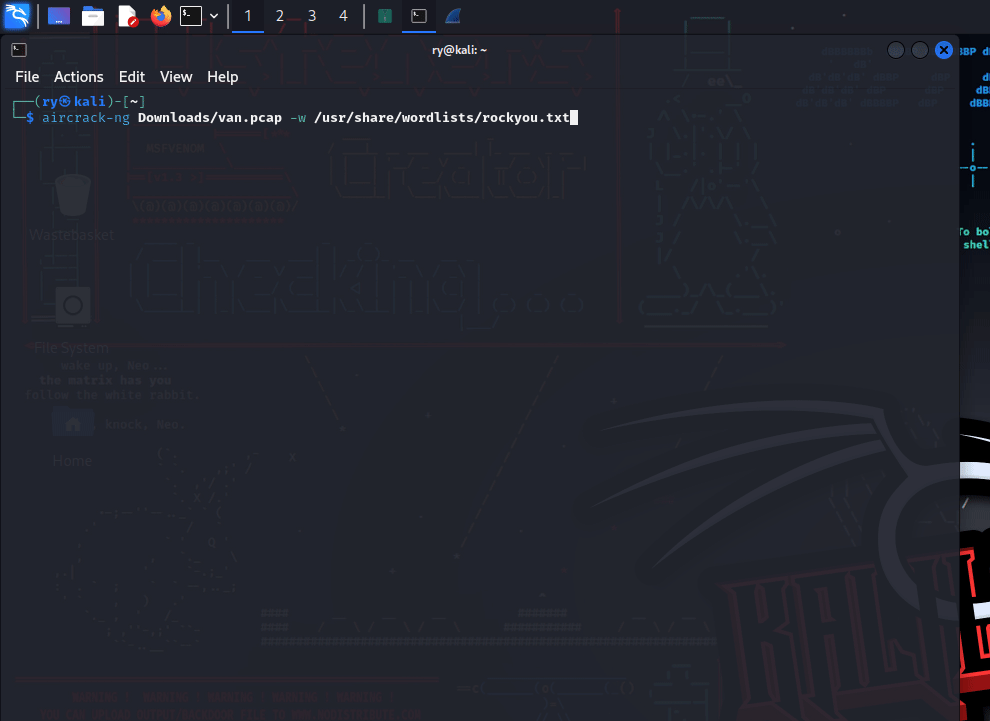Launch Firefox from the top panel
Screen dimensions: 990x721
[x=161, y=16]
